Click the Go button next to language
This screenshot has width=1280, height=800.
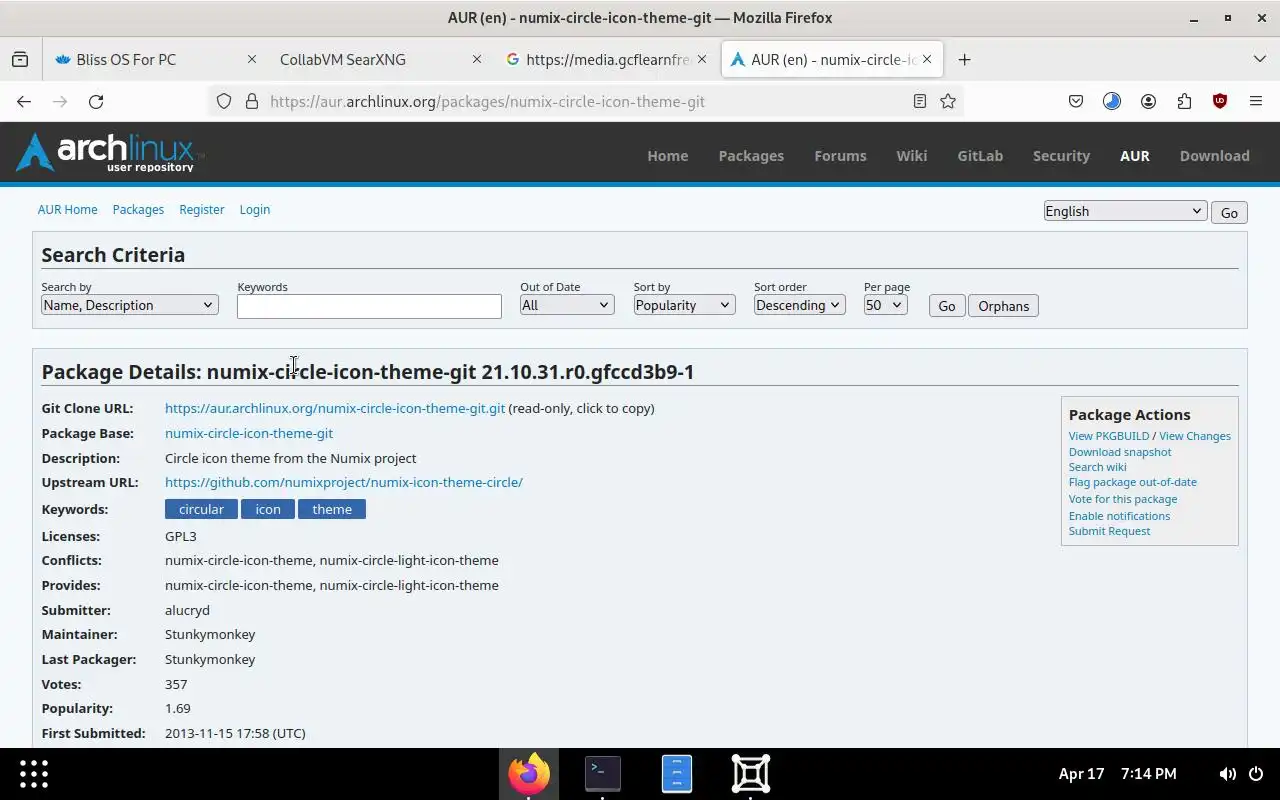click(x=1229, y=212)
